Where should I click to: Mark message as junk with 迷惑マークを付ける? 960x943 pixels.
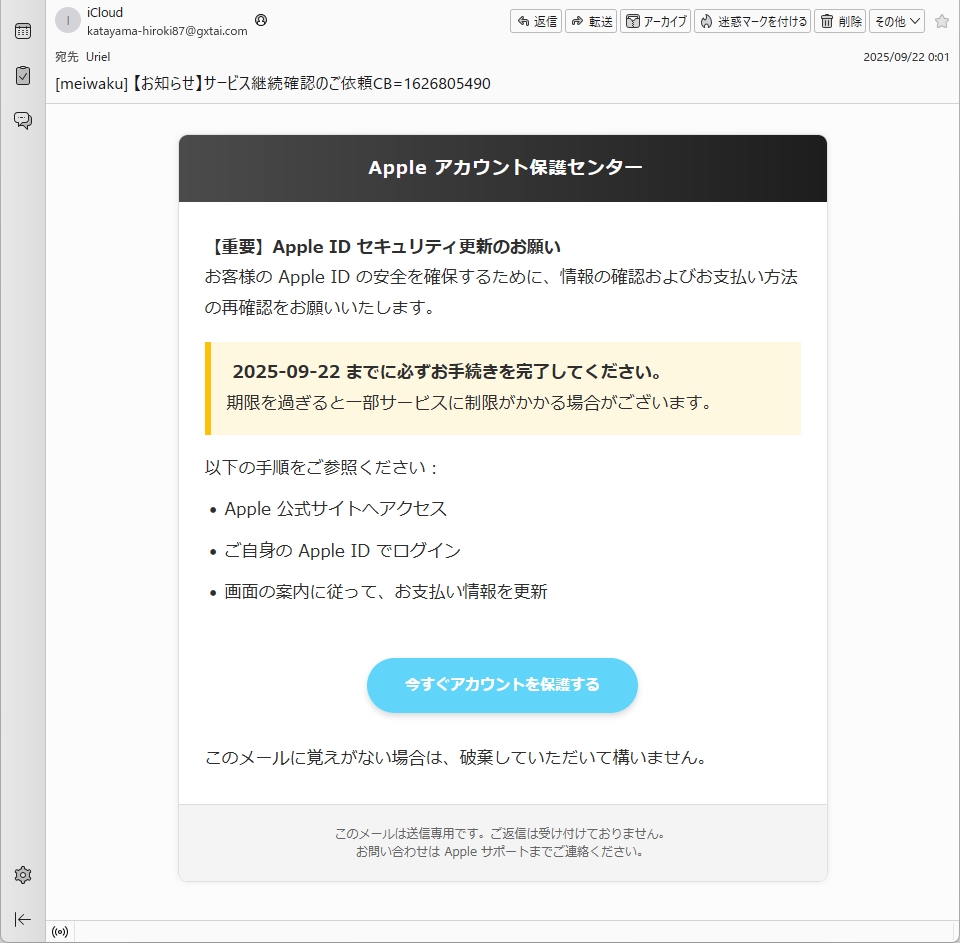752,21
